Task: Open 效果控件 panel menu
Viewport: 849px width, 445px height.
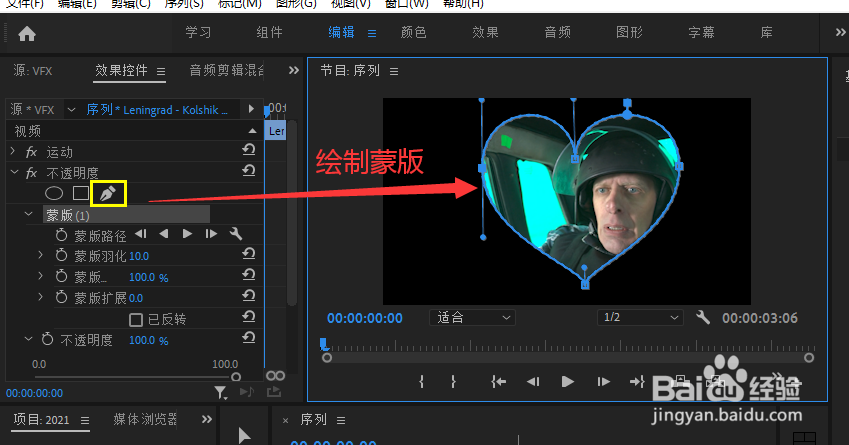Action: [161, 71]
